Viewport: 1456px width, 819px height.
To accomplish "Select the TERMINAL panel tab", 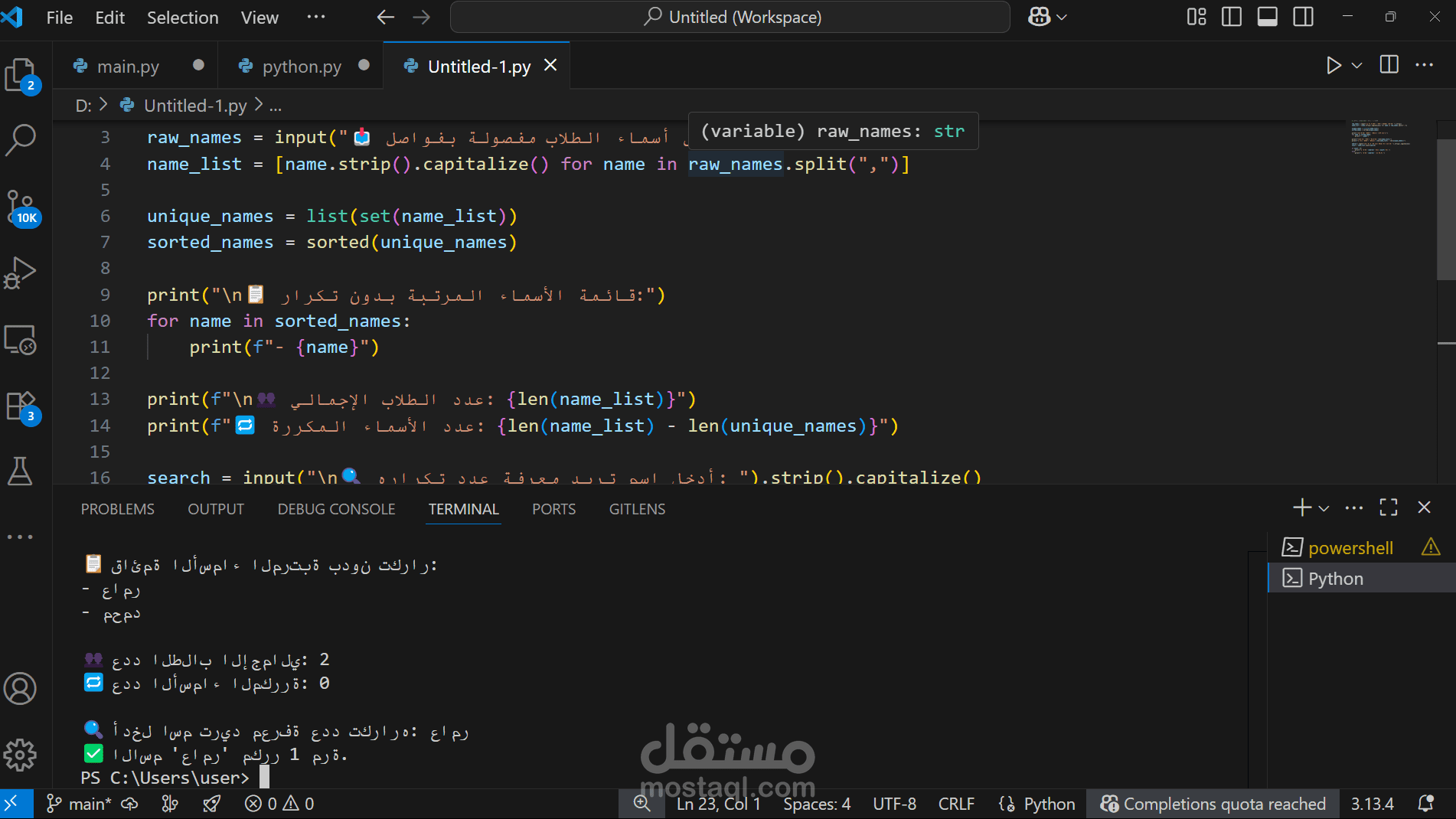I will (x=464, y=509).
